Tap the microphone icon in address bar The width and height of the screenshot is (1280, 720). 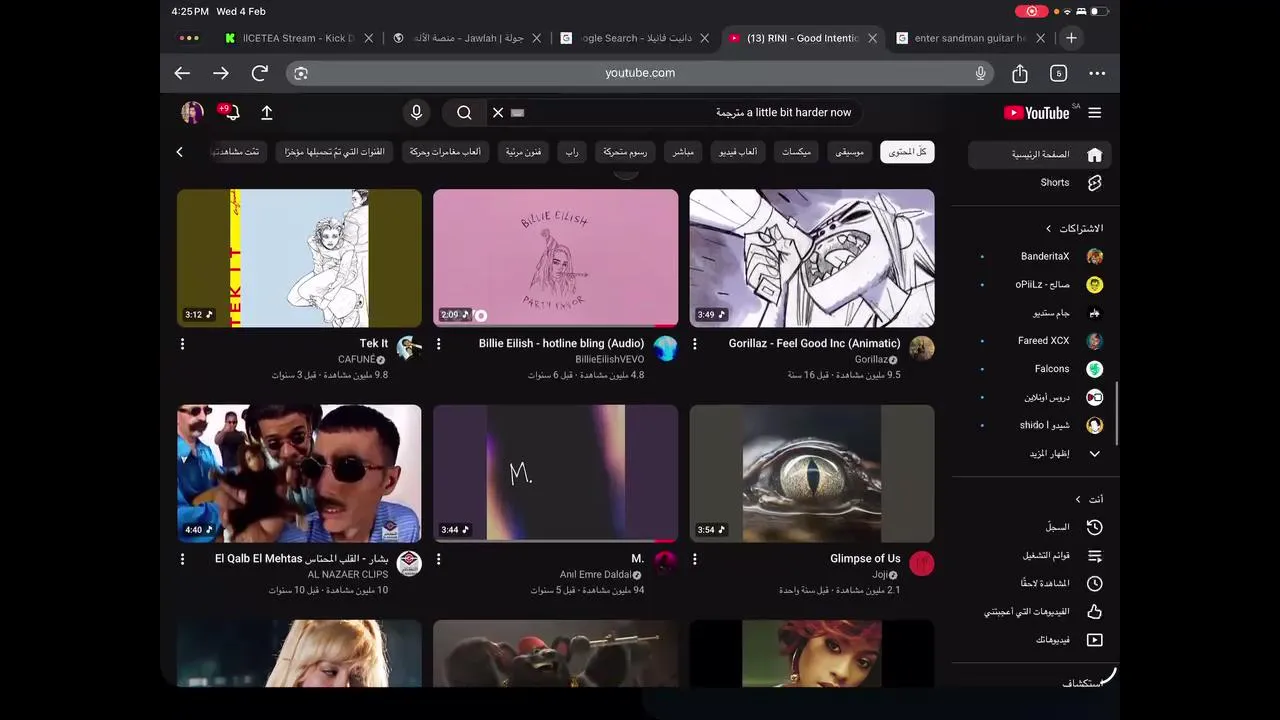point(980,73)
